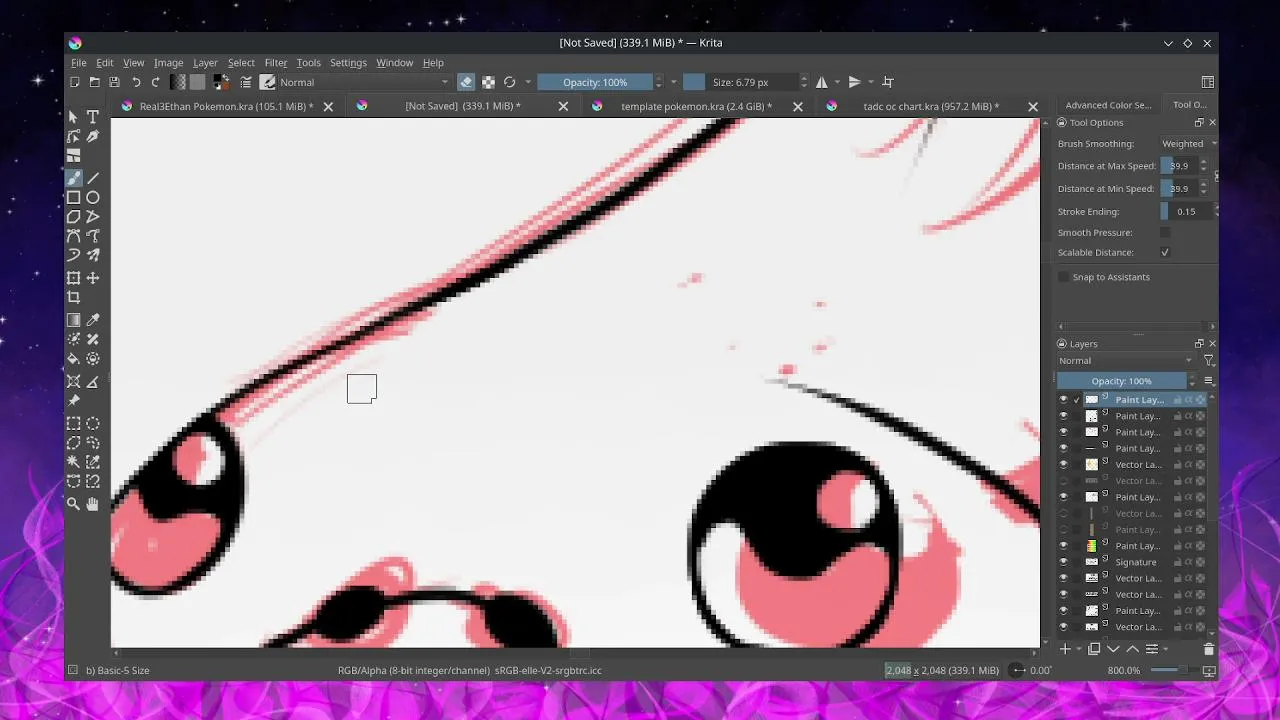Hide the Signature layer with its eye
The height and width of the screenshot is (720, 1280).
(1063, 562)
